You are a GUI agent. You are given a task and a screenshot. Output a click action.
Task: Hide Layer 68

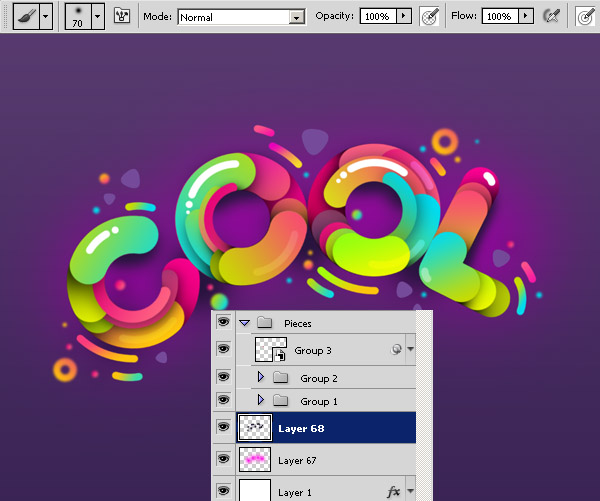[x=223, y=427]
